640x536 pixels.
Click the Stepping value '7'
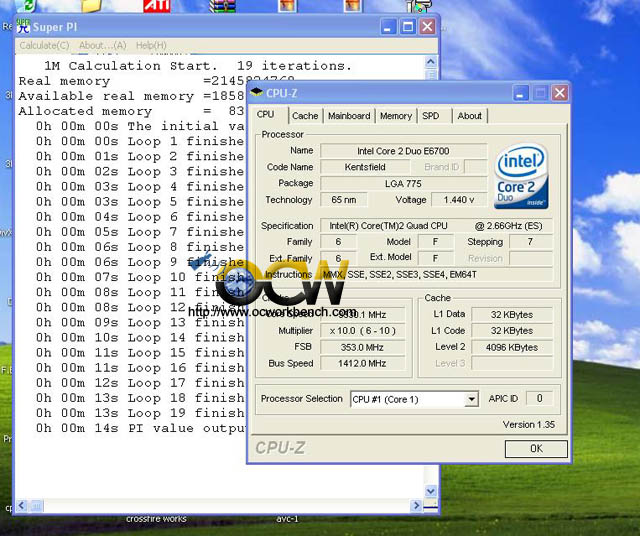point(531,242)
